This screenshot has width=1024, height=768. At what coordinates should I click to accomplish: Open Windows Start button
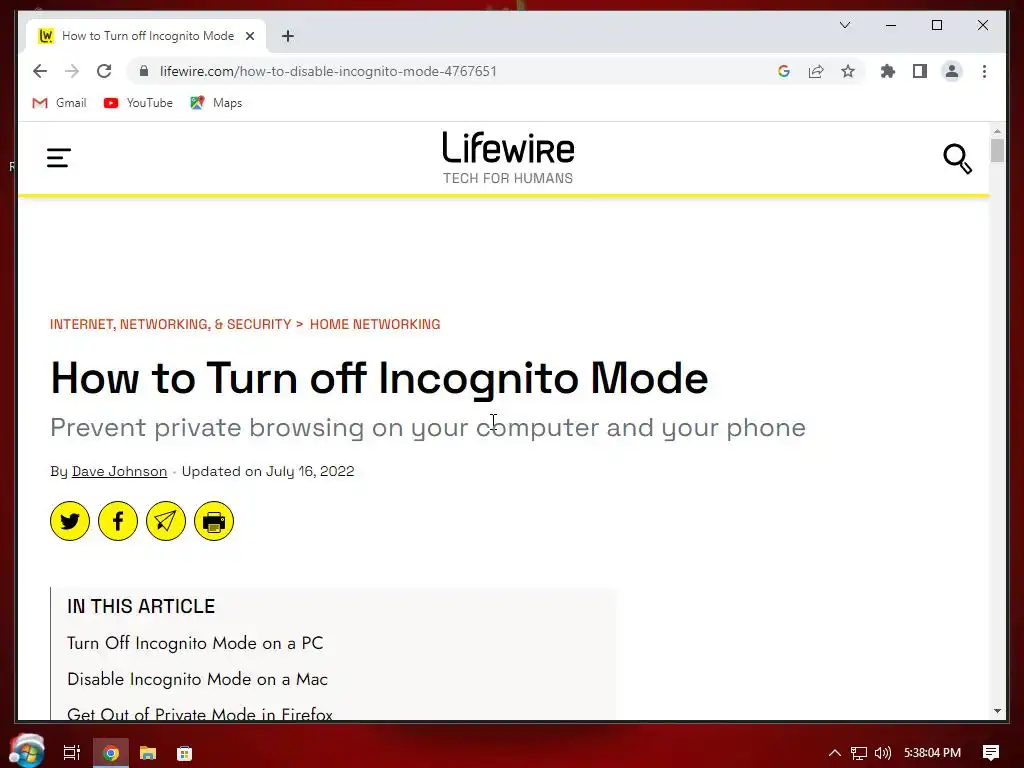(x=27, y=752)
